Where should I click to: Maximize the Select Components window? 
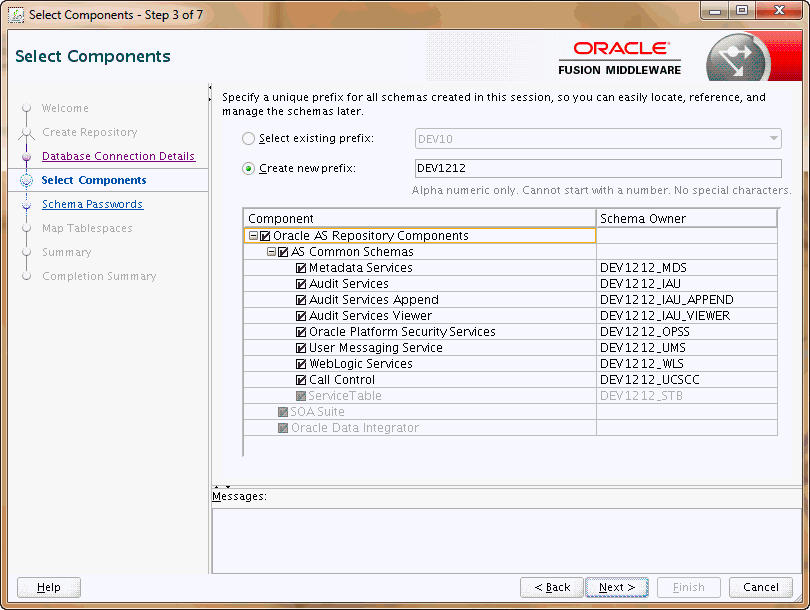[742, 11]
